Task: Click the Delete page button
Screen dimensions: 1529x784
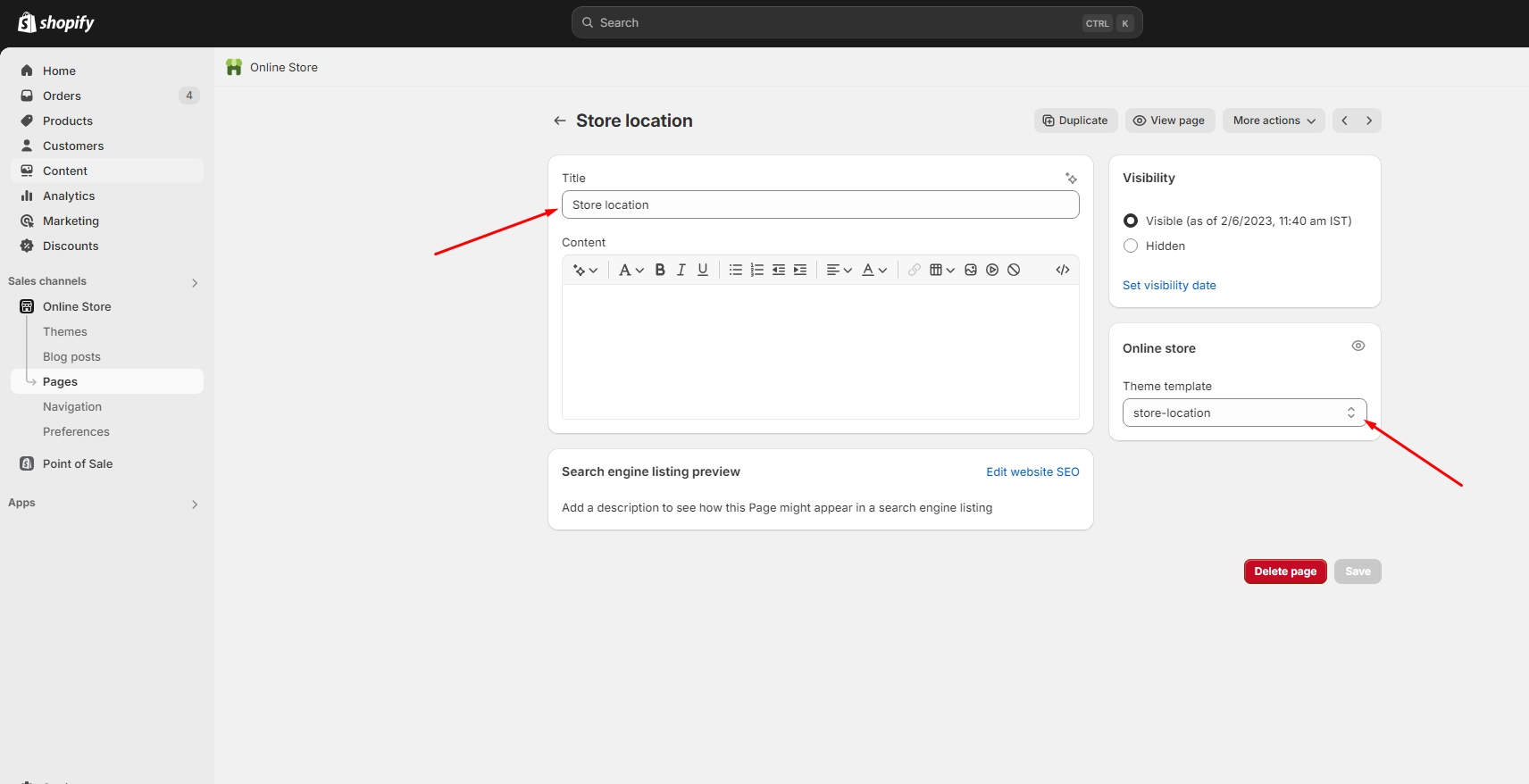Action: tap(1284, 571)
